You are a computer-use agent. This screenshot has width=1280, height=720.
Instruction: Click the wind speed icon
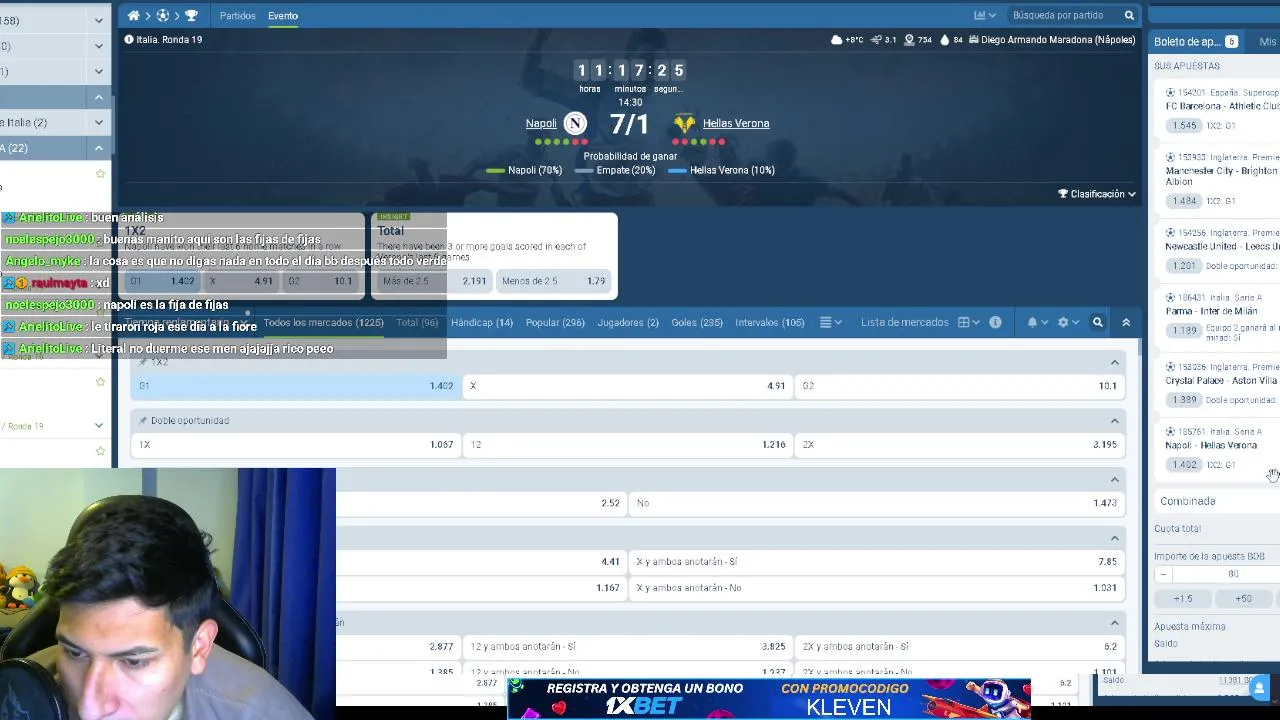(x=876, y=40)
